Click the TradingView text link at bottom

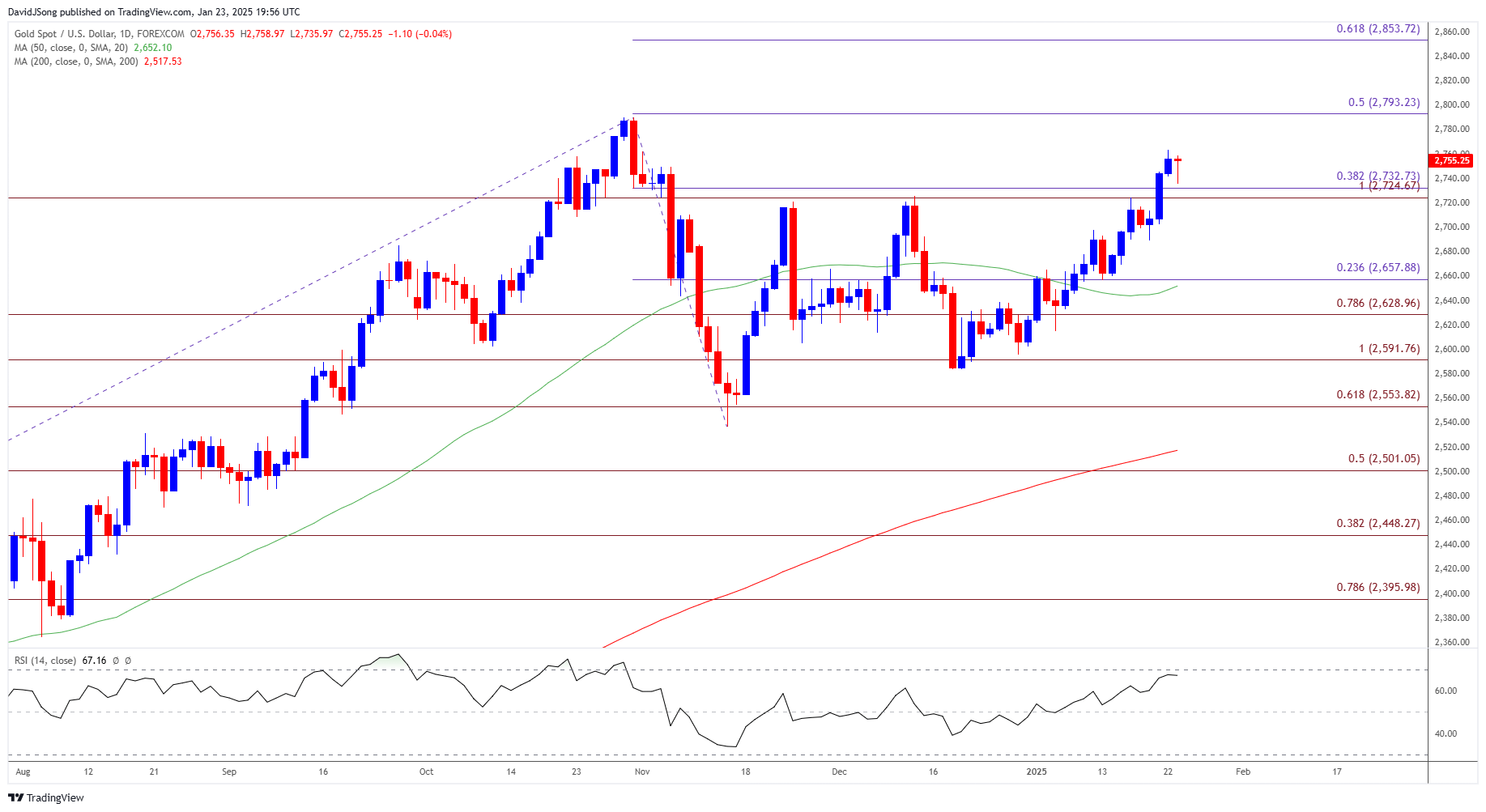[x=55, y=797]
